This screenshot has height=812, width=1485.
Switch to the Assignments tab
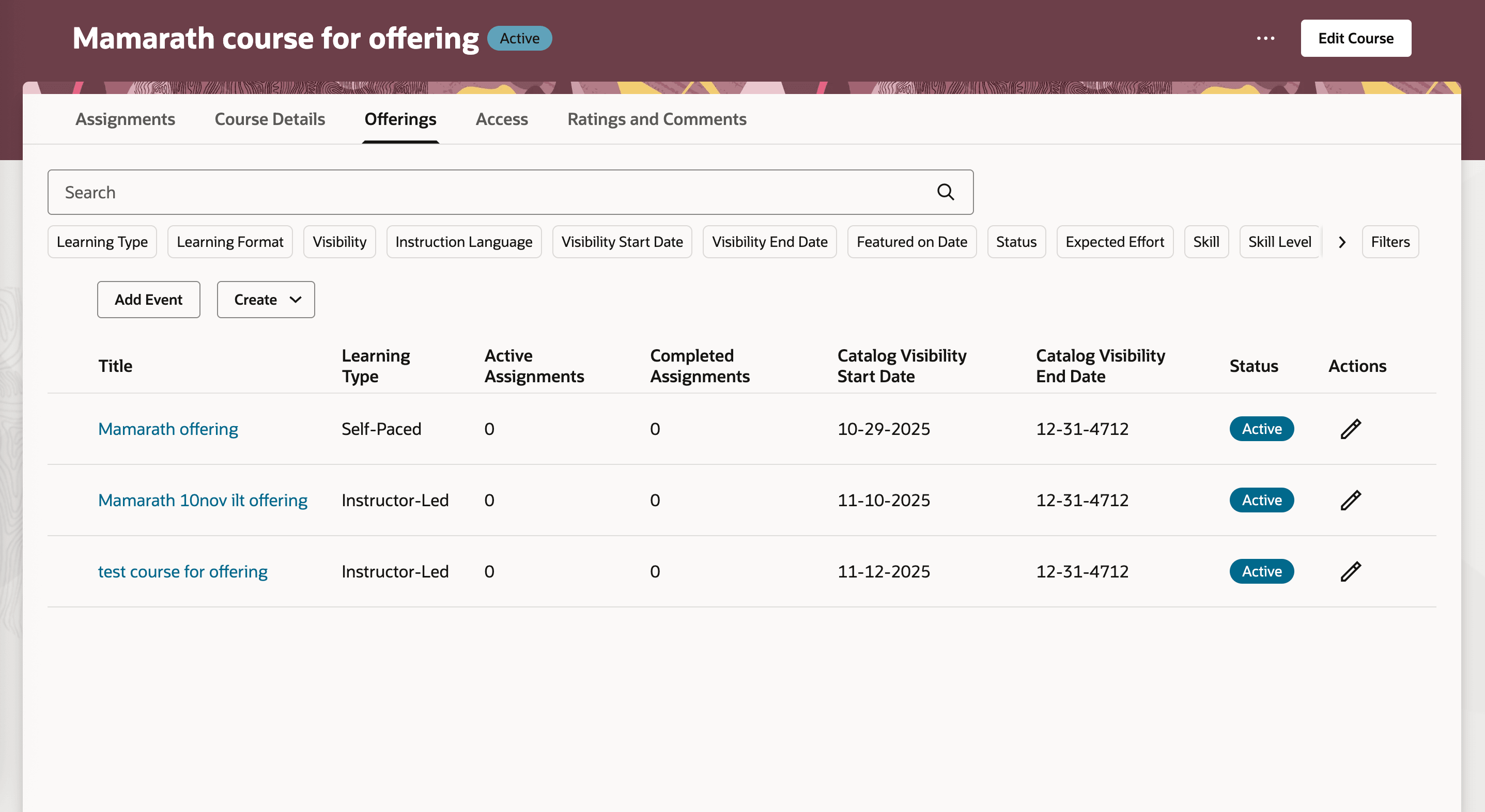[125, 119]
